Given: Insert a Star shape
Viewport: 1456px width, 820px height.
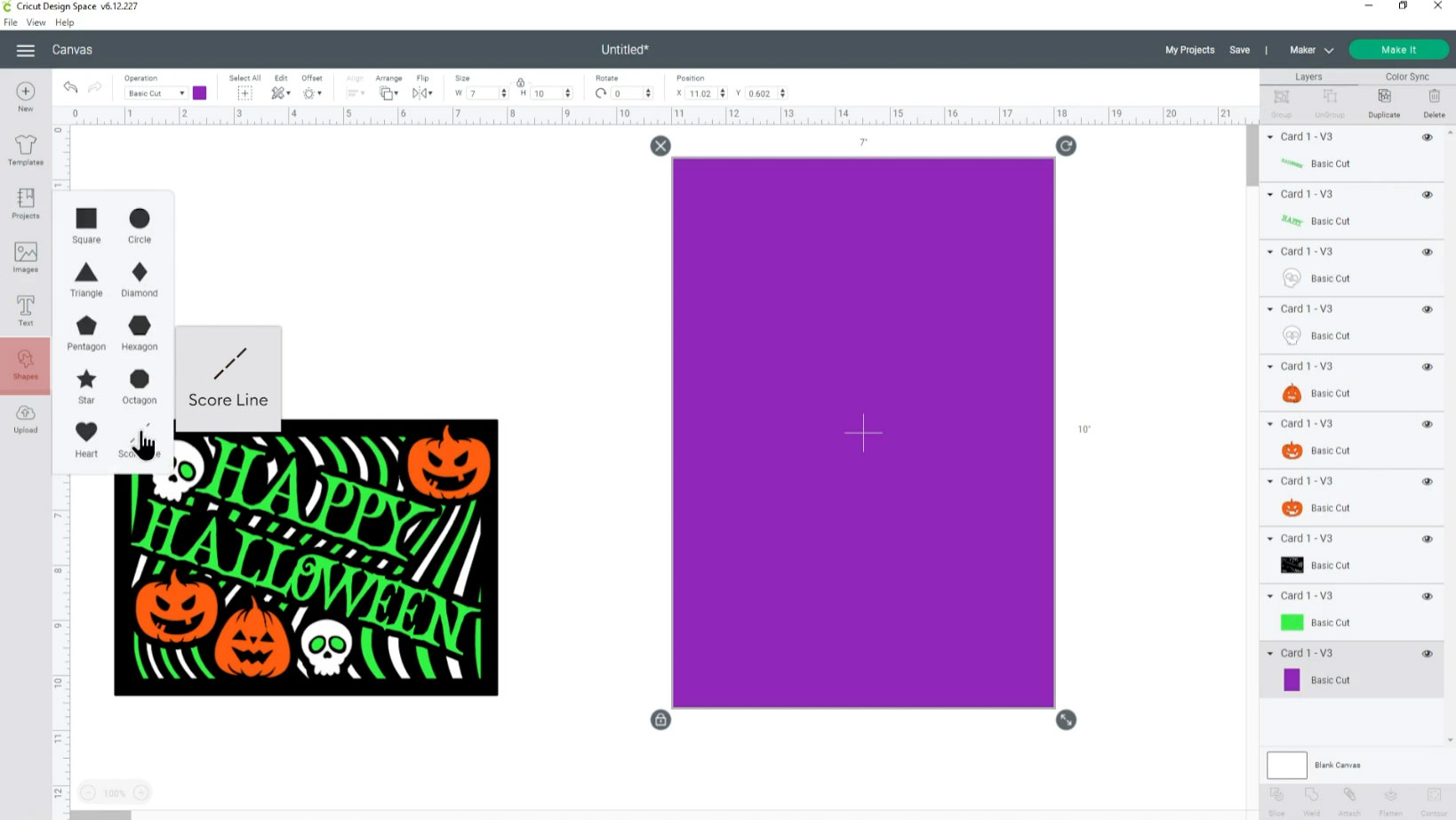Looking at the screenshot, I should 86,386.
